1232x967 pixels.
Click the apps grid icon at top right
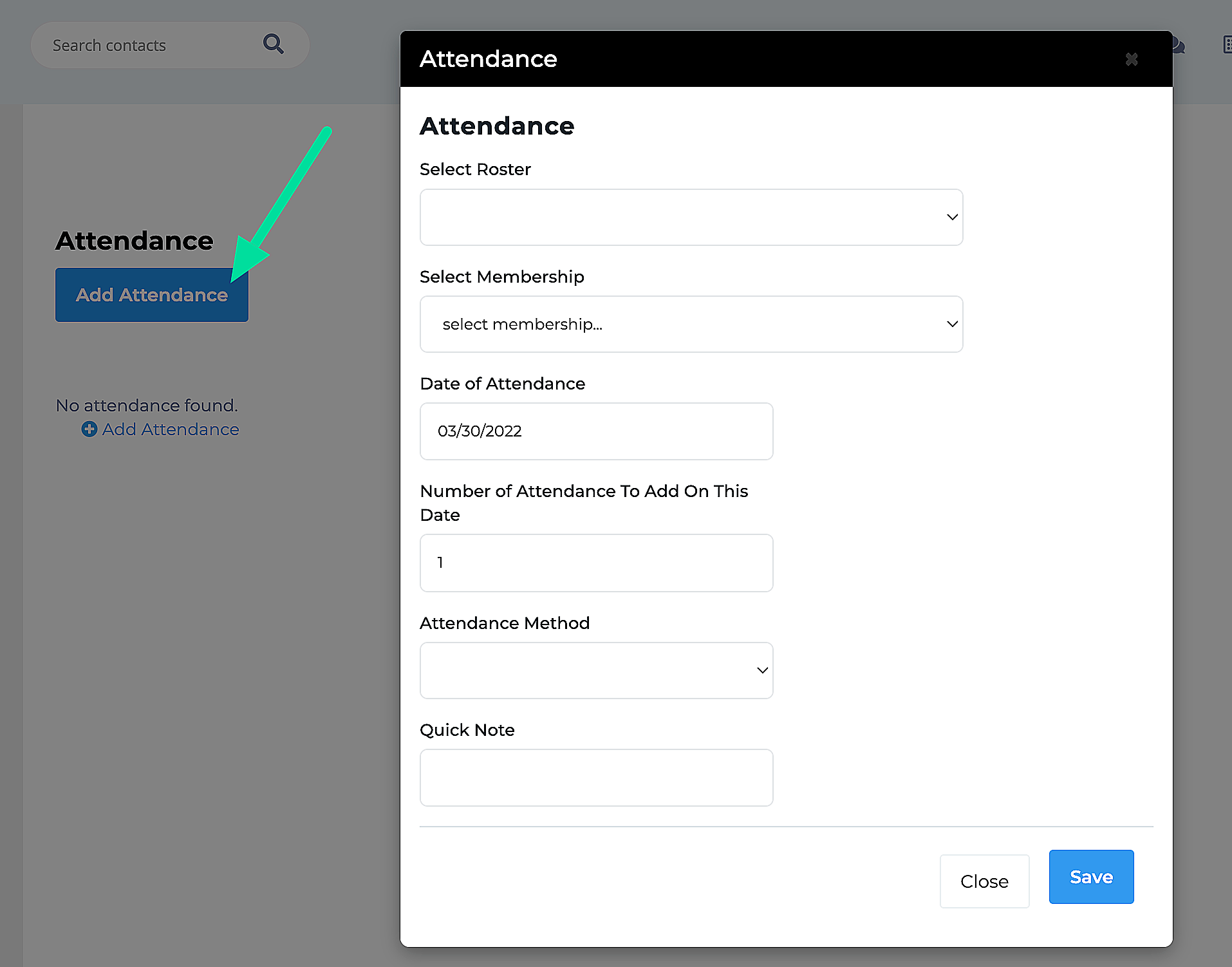tap(1227, 45)
